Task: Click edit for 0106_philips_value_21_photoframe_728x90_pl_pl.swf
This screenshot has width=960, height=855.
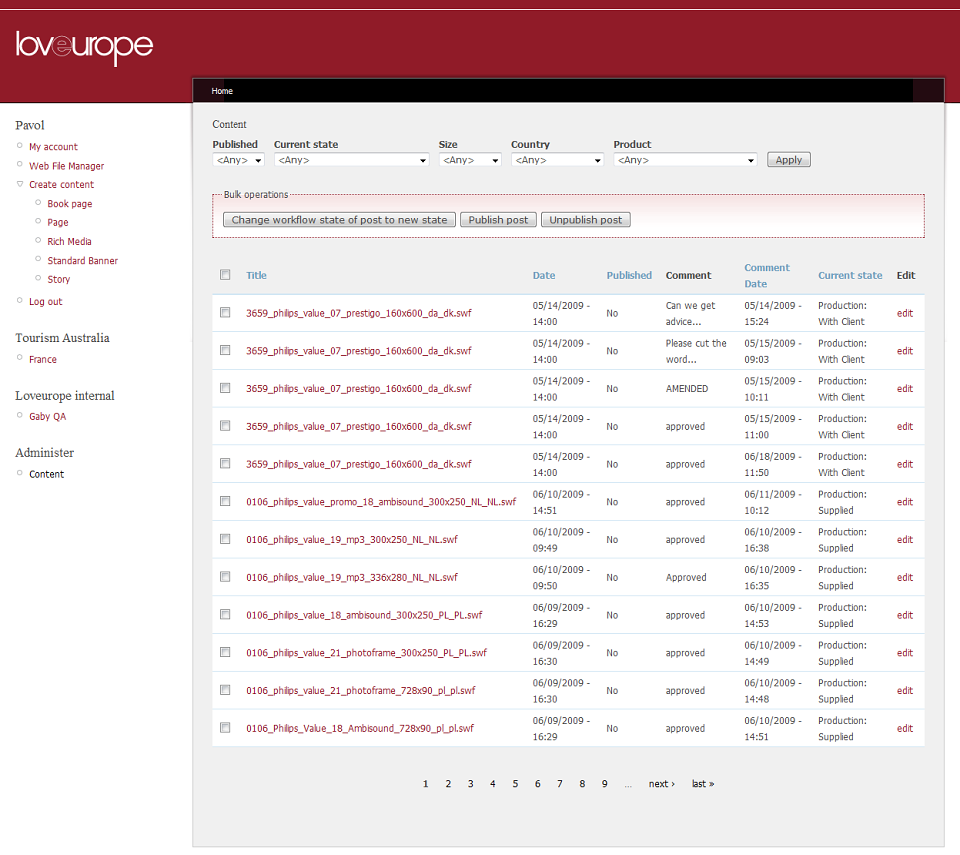Action: click(904, 690)
